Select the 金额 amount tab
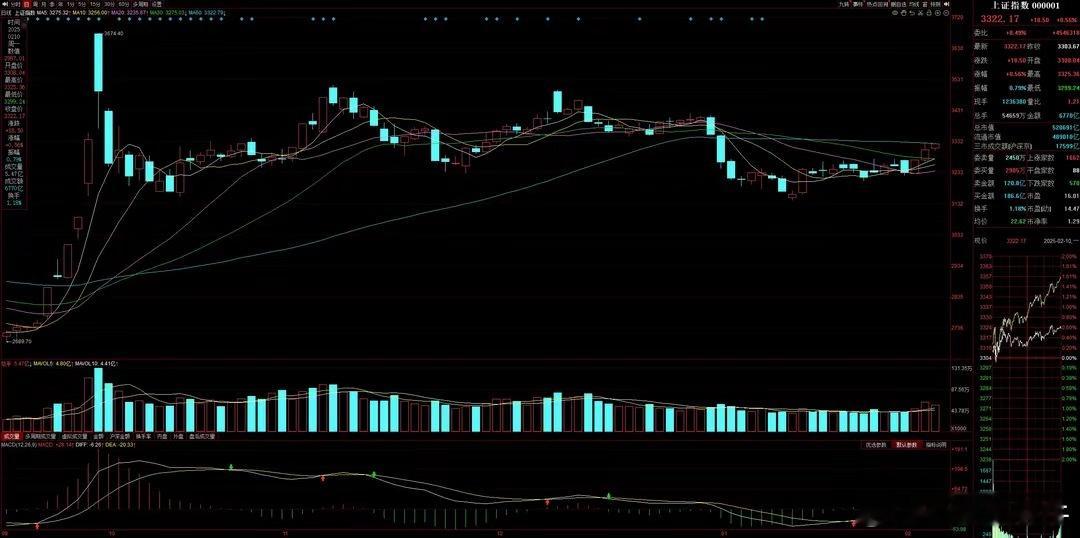The image size is (1080, 538). [98, 437]
